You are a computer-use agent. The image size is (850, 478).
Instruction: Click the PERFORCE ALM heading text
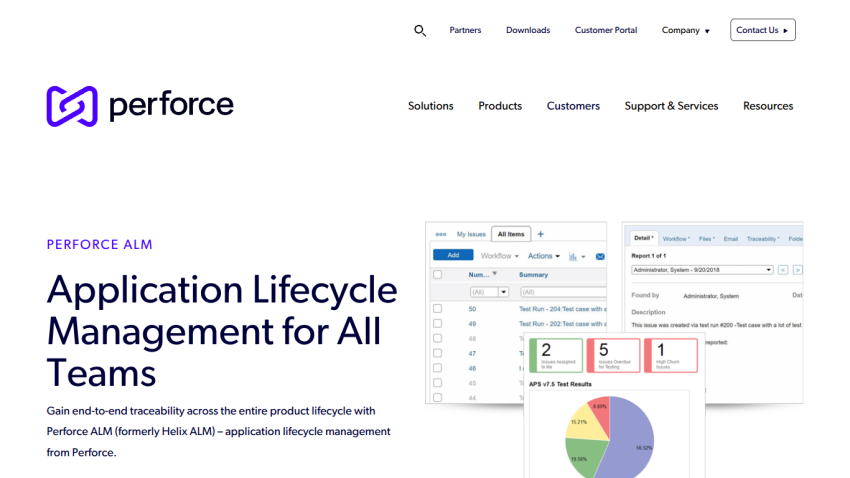(100, 244)
